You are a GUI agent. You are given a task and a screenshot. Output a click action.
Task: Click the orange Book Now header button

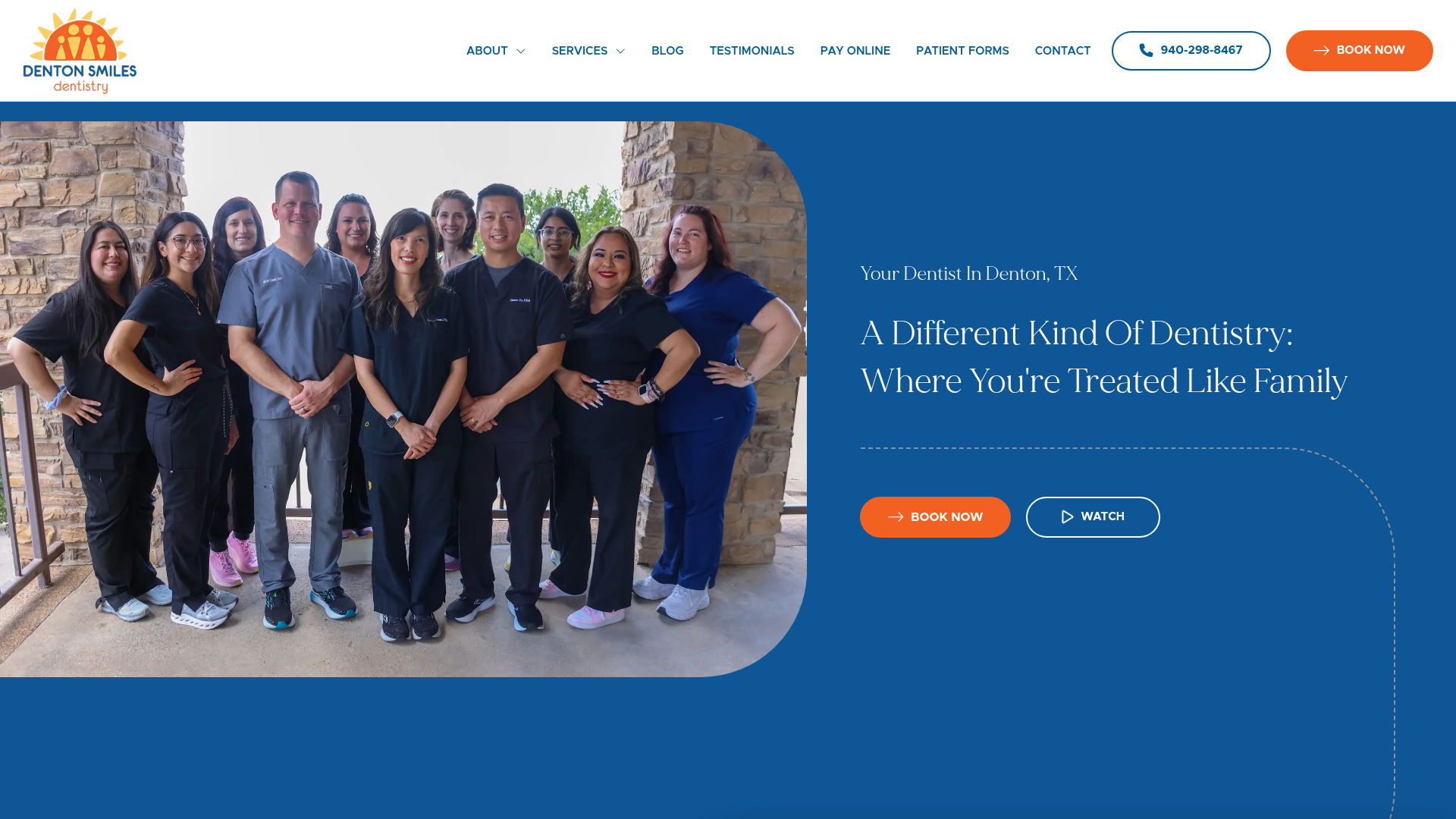[1359, 51]
